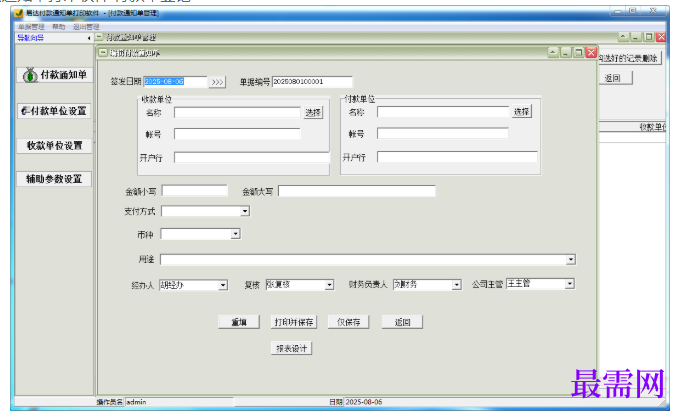Click the 收款单位 column header in background list
Viewport: 683px width, 415px height.
coord(653,127)
